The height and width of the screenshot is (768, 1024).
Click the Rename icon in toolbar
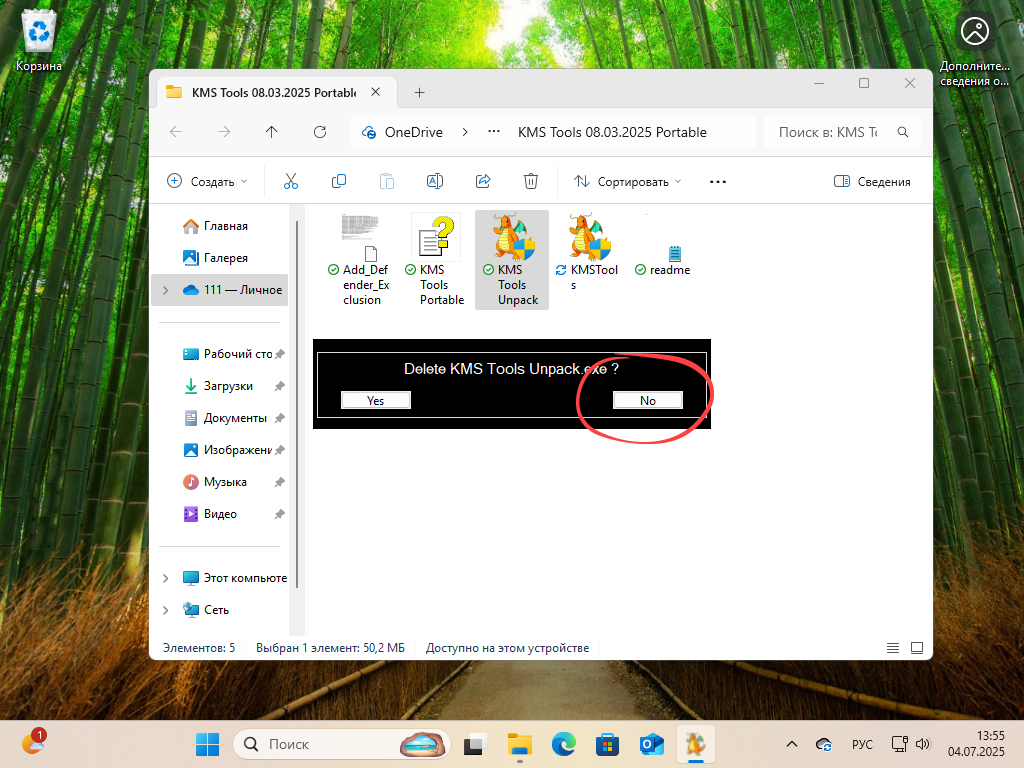pyautogui.click(x=435, y=181)
